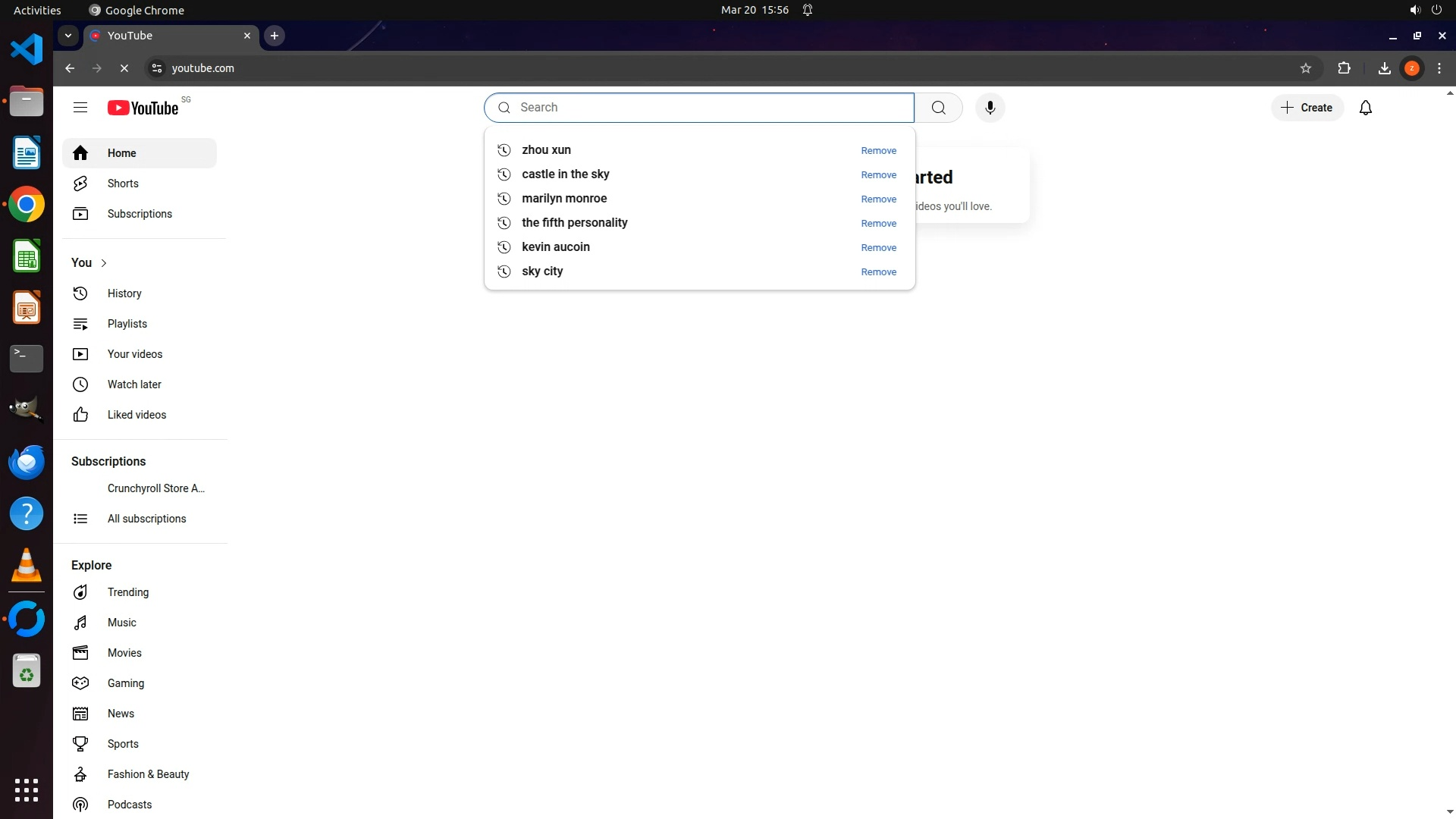
Task: Choose 'kevin aucoin' from search history
Action: pos(555,247)
